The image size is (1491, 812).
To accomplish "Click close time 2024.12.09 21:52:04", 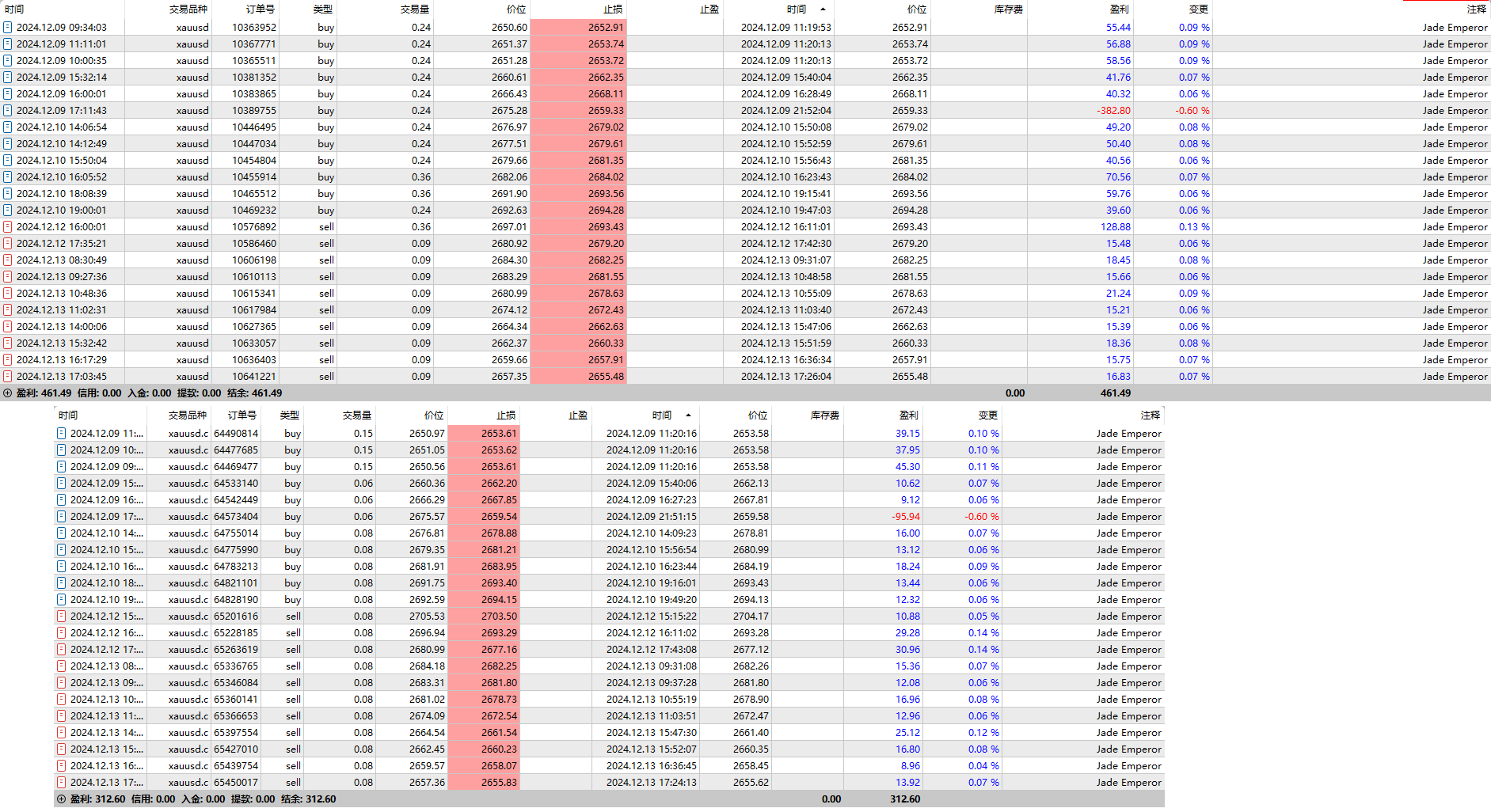I will pos(786,110).
